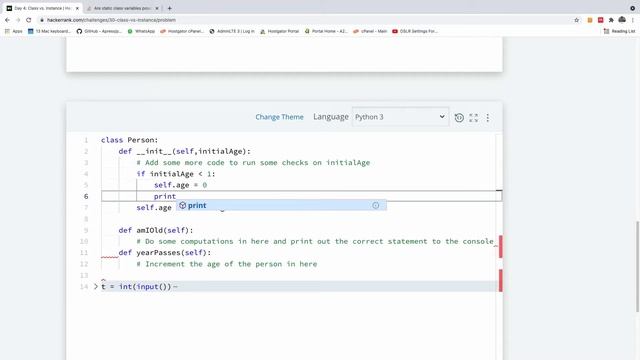
Task: Close the 'Are static class variables' tab
Action: (157, 8)
